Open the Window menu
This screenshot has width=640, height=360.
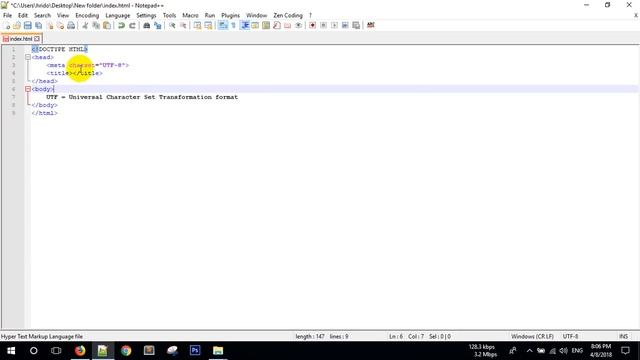click(256, 15)
